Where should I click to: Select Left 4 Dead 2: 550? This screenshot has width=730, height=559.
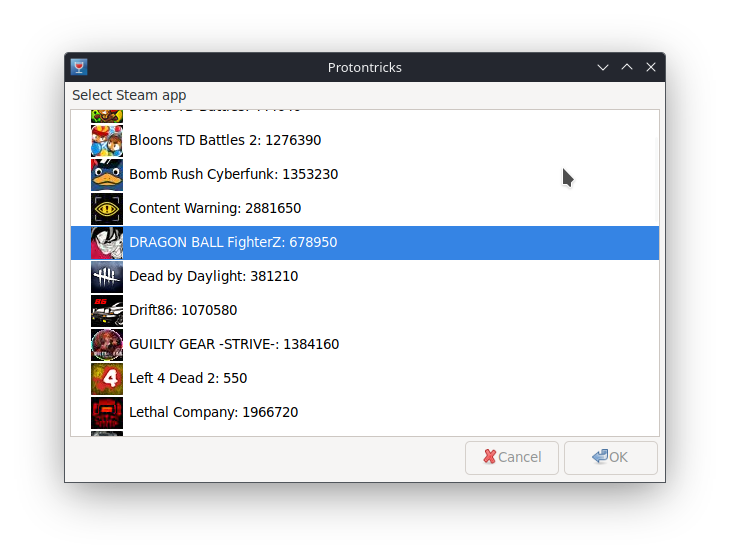pos(365,378)
